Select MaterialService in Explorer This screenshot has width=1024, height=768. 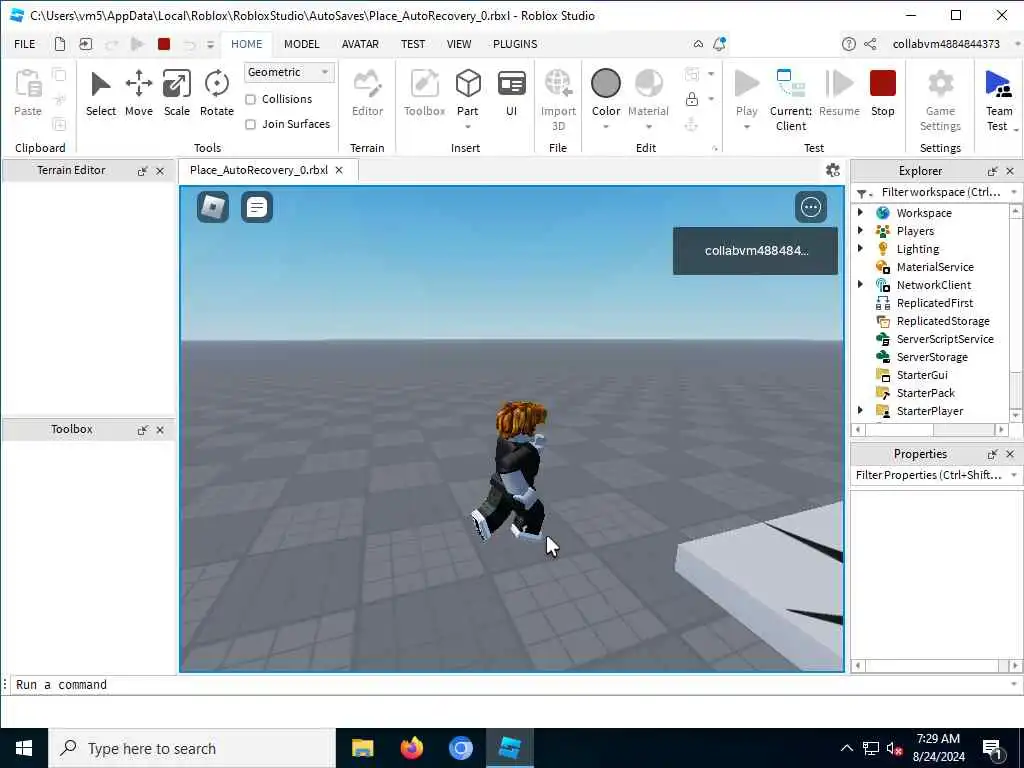point(935,266)
